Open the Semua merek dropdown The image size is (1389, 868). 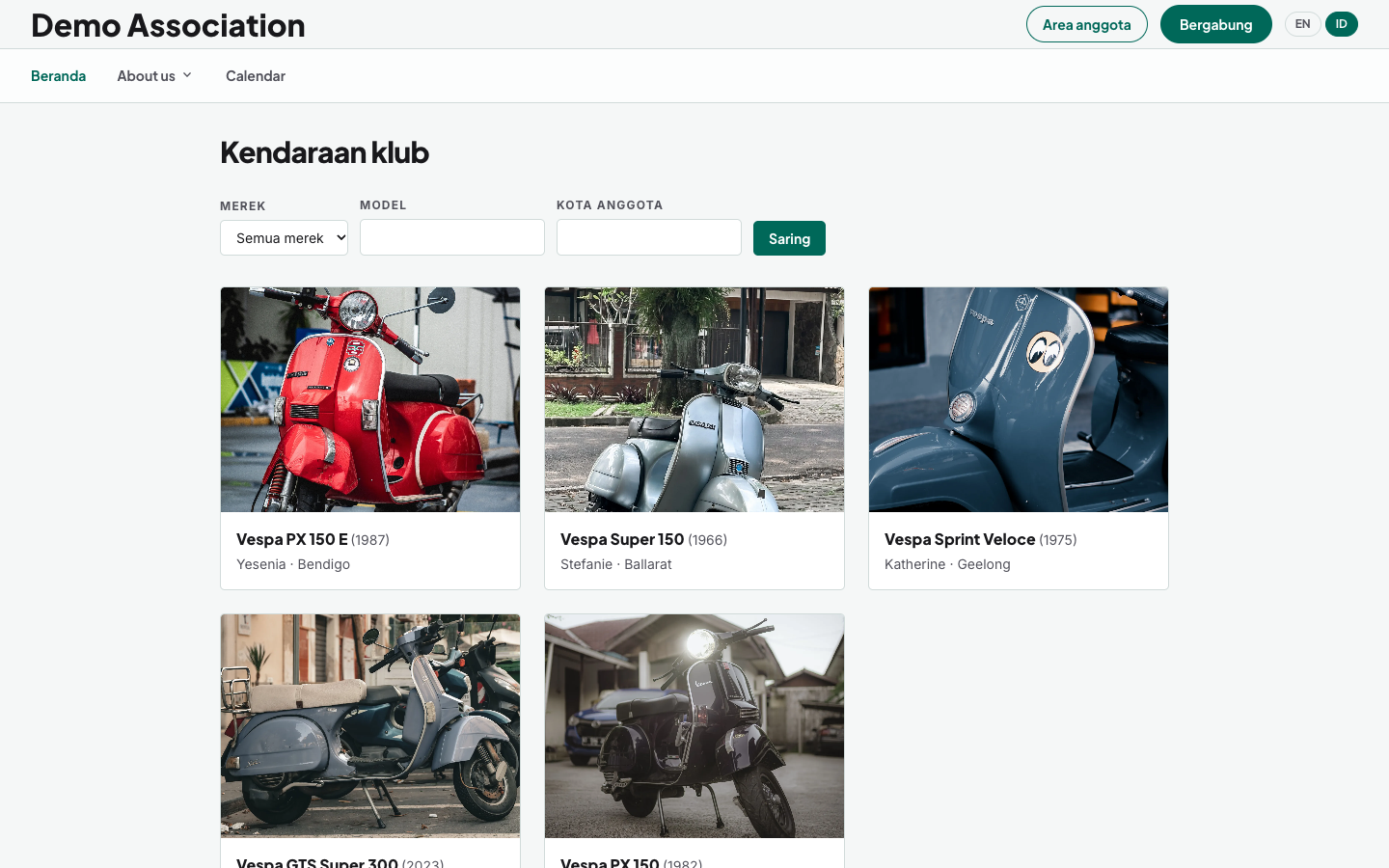284,237
